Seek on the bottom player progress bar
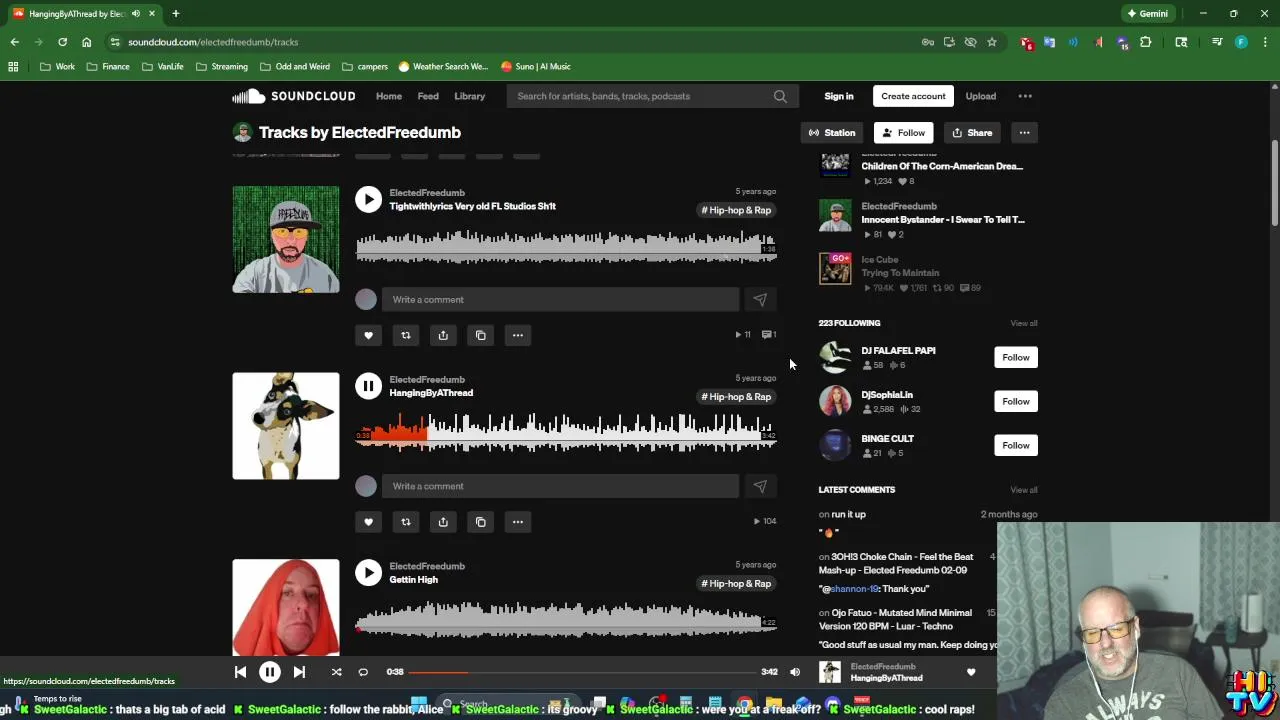1280x720 pixels. 582,672
